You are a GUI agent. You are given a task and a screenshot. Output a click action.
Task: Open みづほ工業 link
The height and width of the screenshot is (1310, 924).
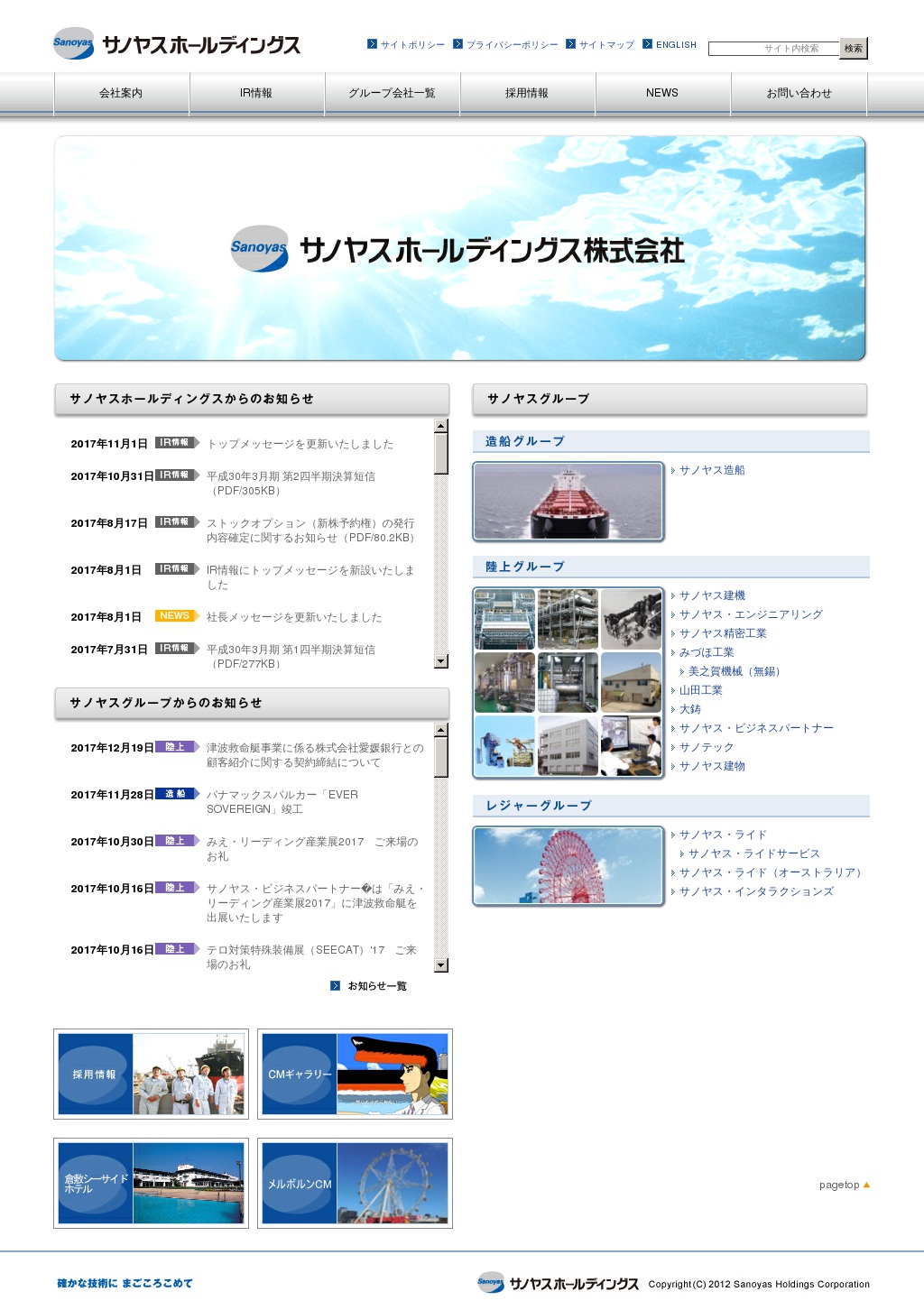click(707, 652)
